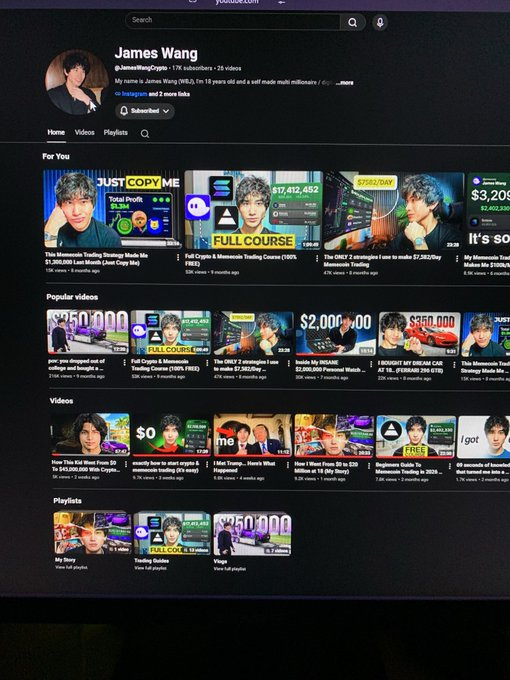Play the '$250,000' Popular videos thumbnail
This screenshot has height=680, width=510.
tap(88, 332)
